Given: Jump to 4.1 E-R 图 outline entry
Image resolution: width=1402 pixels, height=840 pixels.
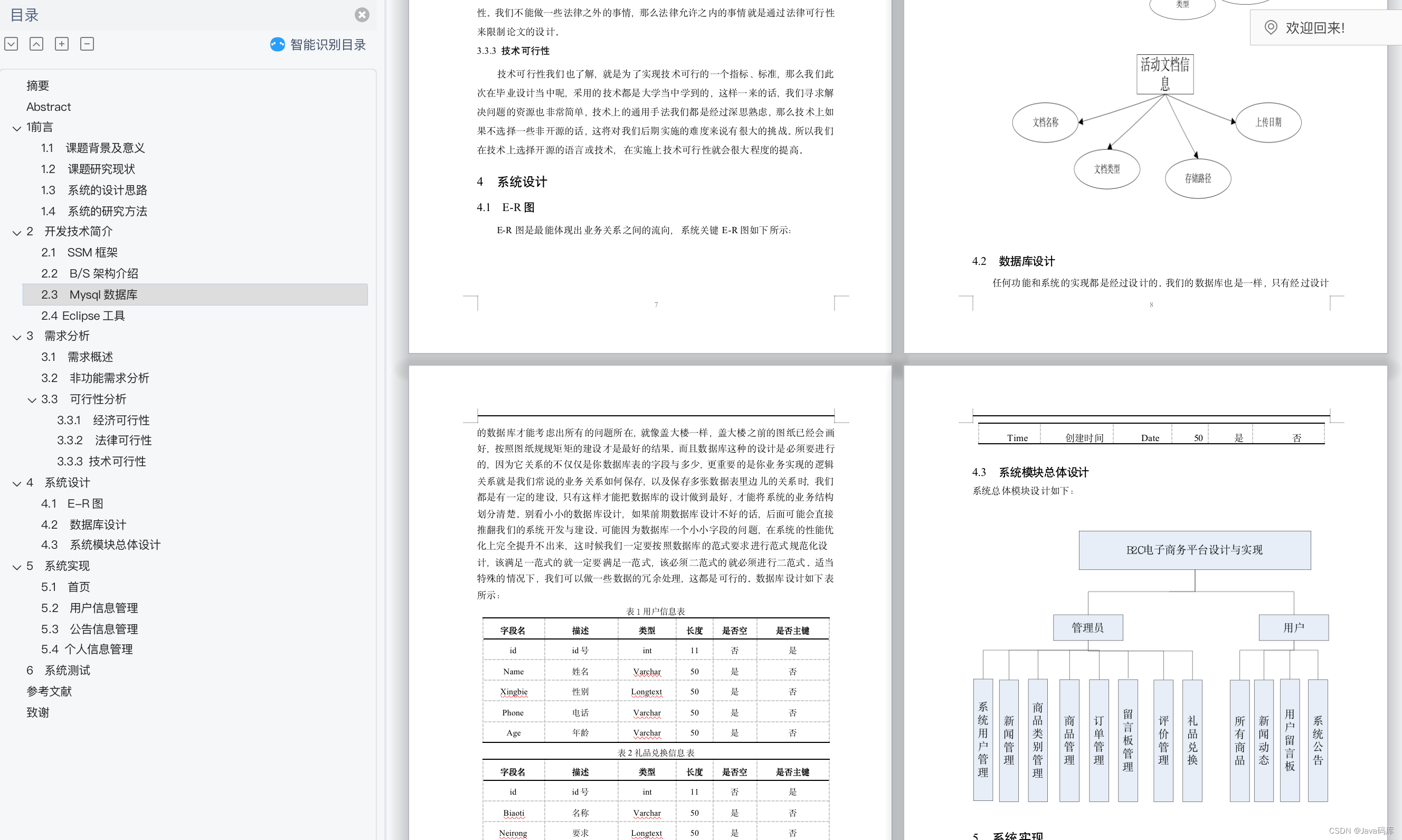Looking at the screenshot, I should 72,503.
